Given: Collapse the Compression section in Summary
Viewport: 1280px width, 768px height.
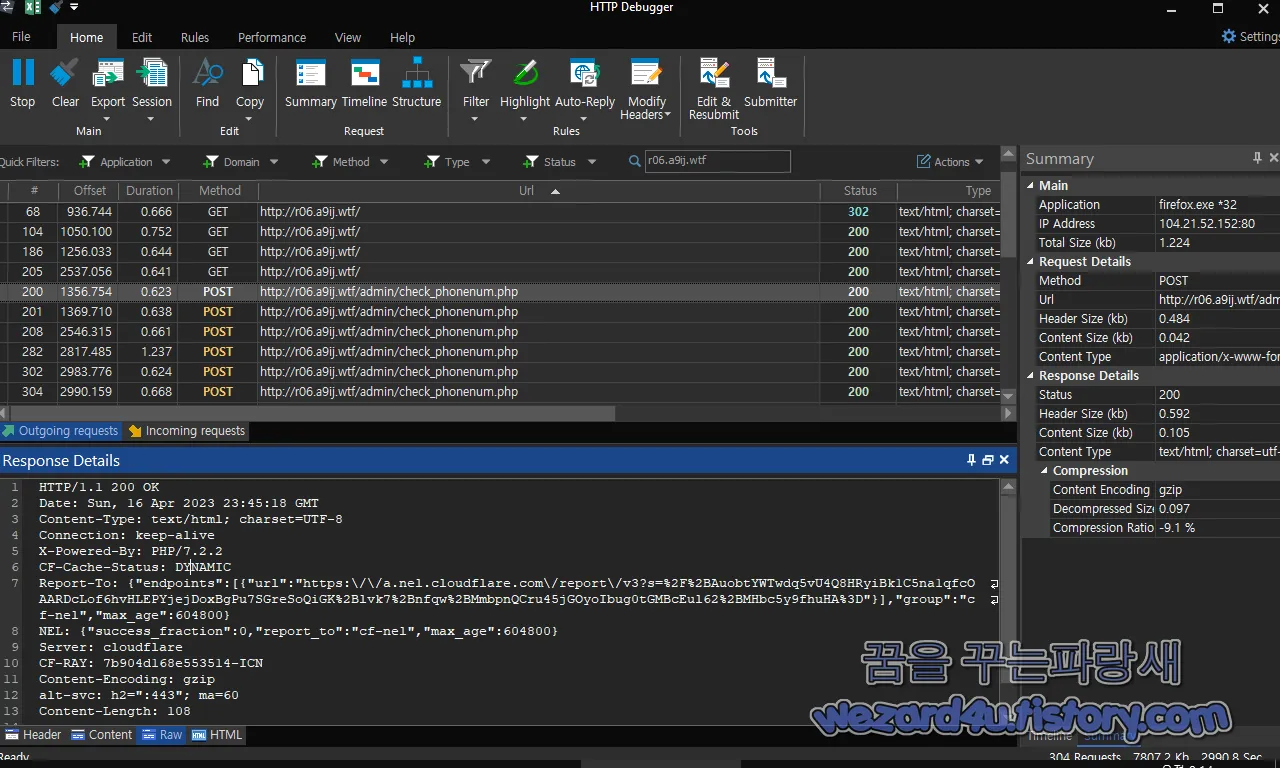Looking at the screenshot, I should (x=1046, y=471).
